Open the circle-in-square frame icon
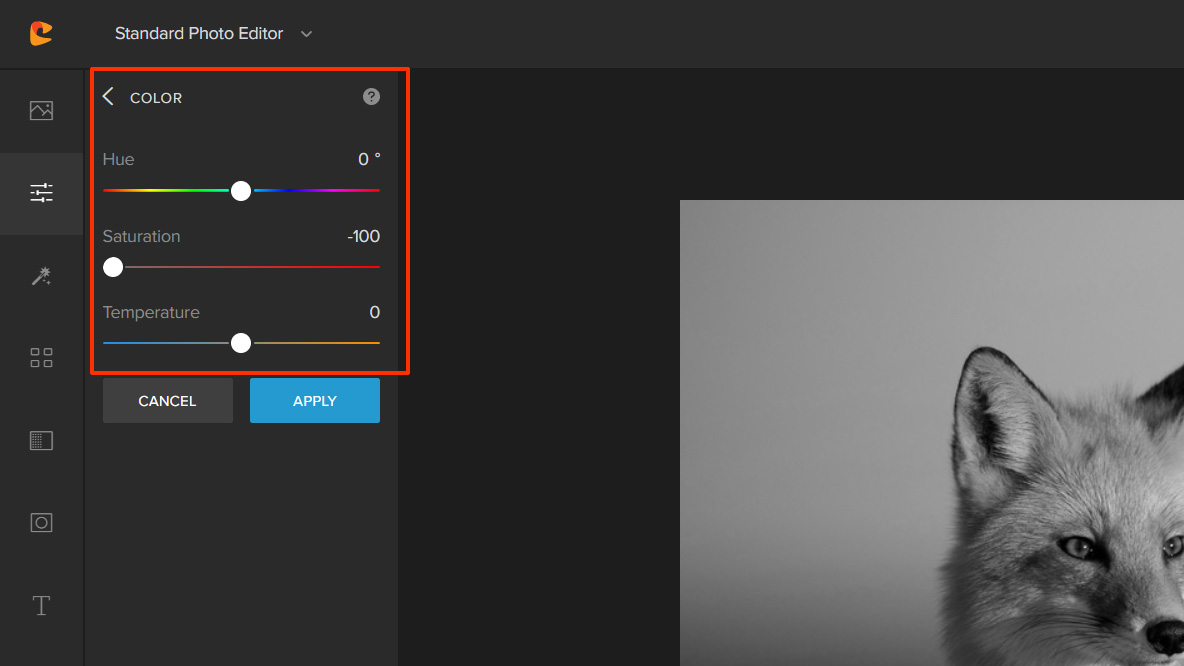1184x666 pixels. pos(41,522)
